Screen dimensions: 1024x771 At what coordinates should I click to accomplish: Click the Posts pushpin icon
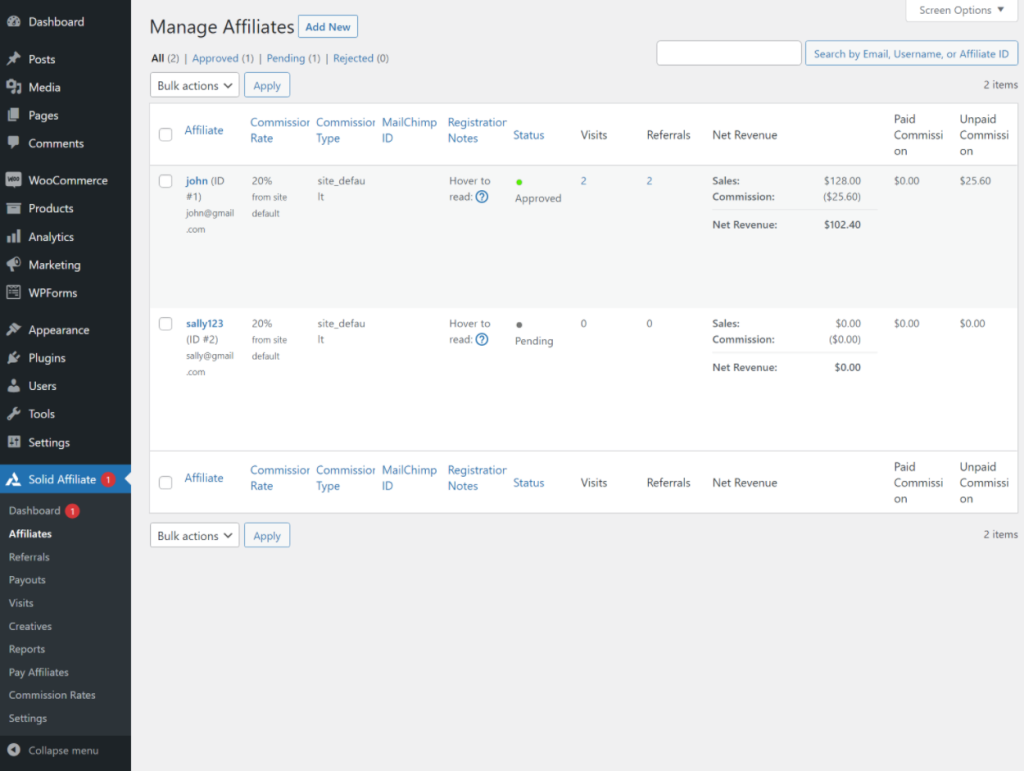point(14,59)
